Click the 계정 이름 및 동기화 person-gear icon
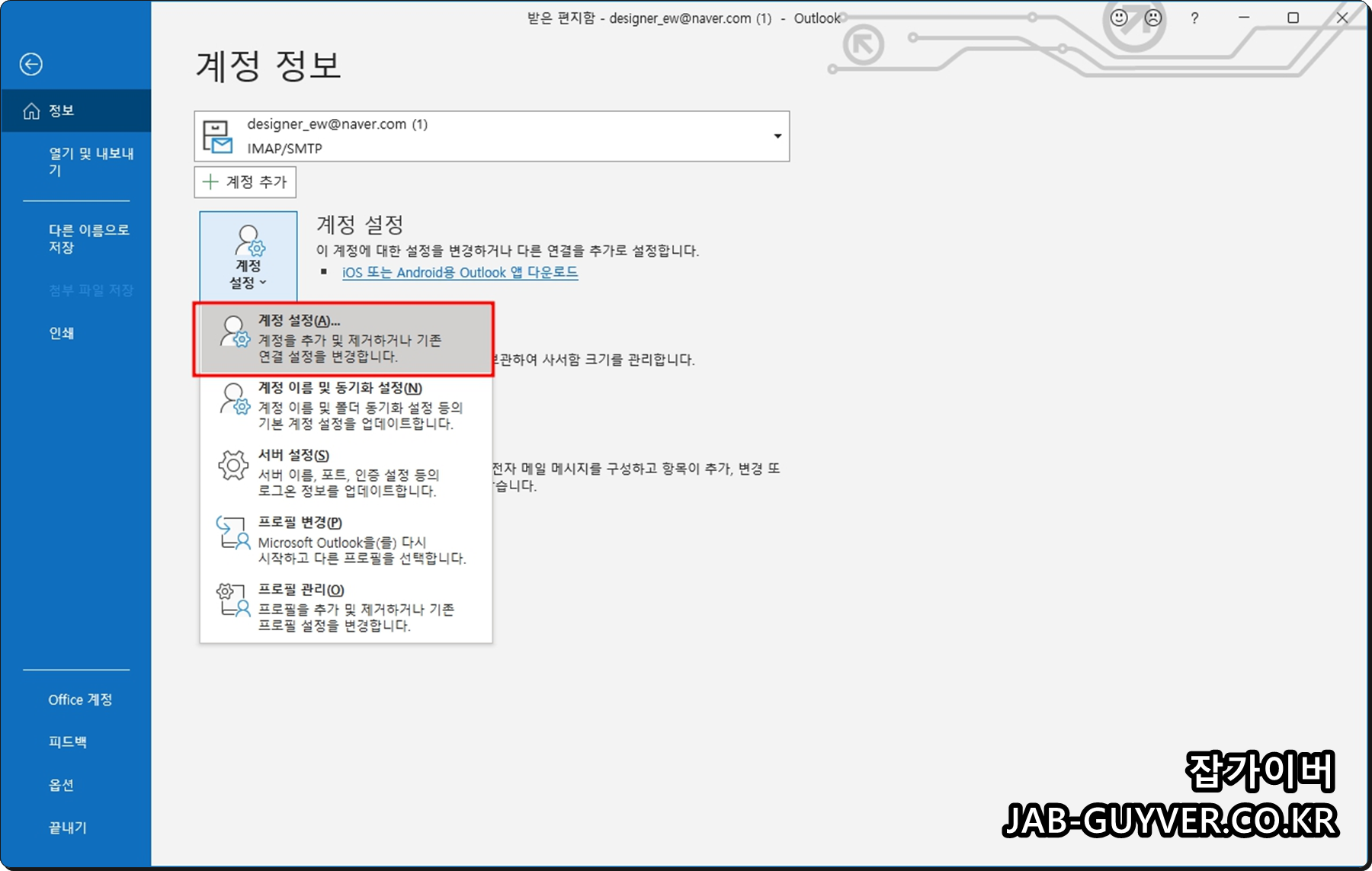 point(235,399)
